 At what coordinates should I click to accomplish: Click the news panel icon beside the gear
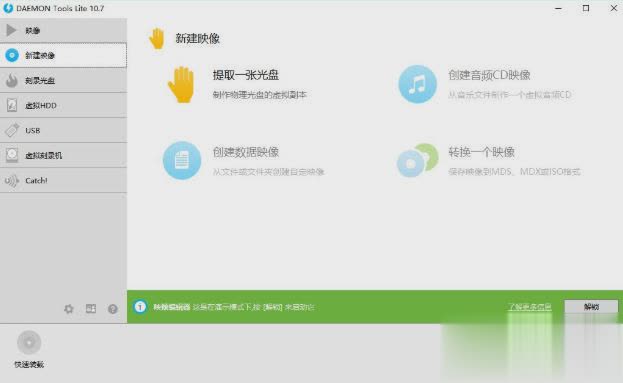[x=91, y=309]
